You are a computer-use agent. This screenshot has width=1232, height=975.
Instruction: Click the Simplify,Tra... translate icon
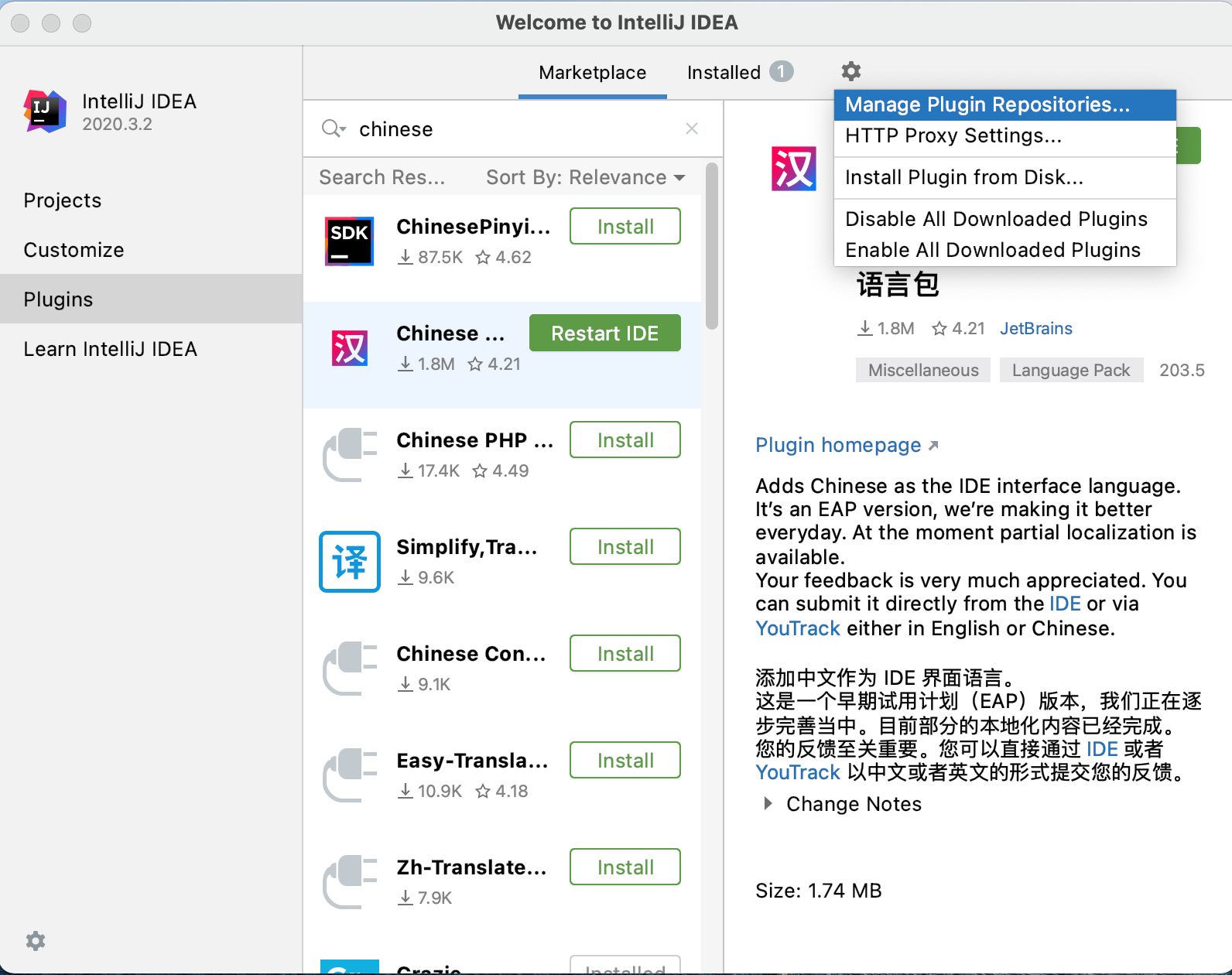350,562
